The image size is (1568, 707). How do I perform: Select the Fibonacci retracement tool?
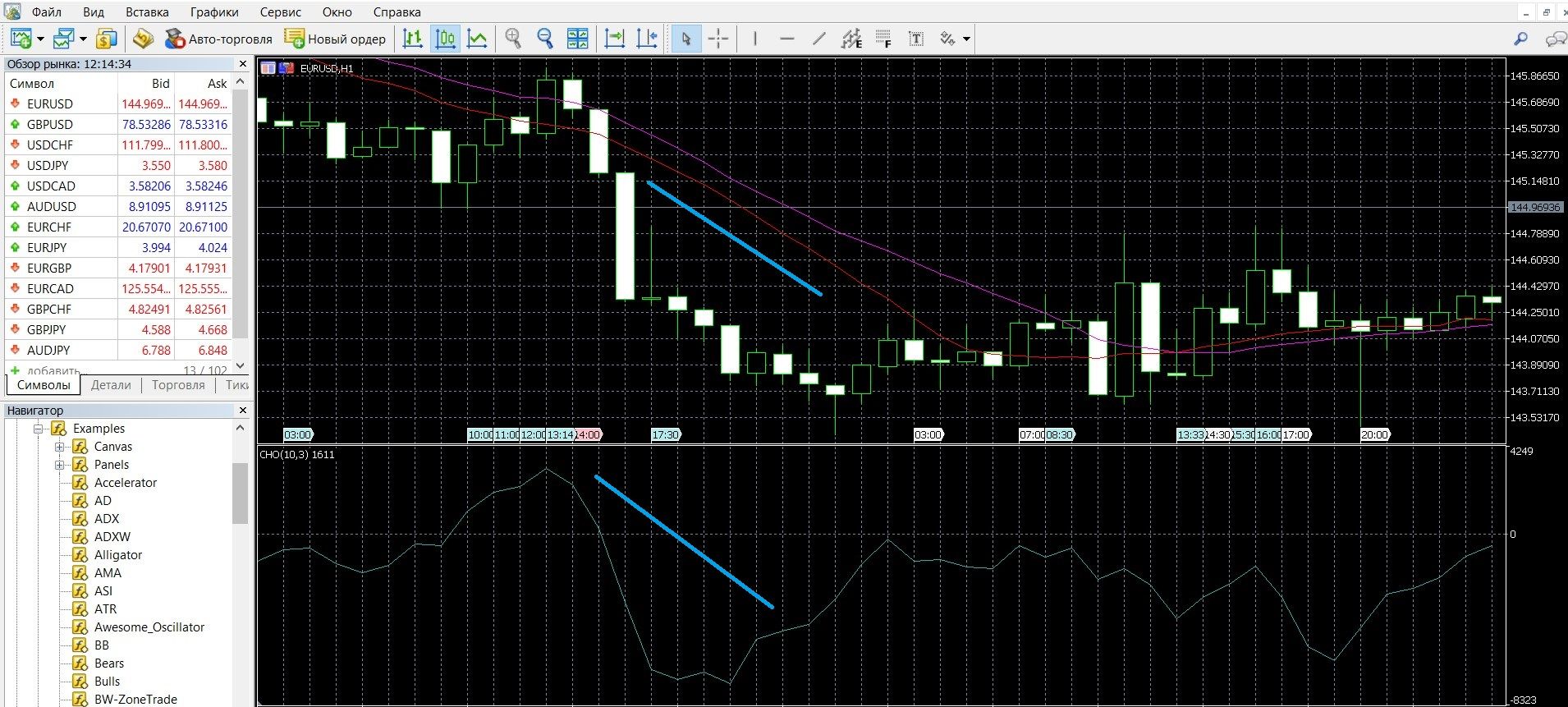883,39
